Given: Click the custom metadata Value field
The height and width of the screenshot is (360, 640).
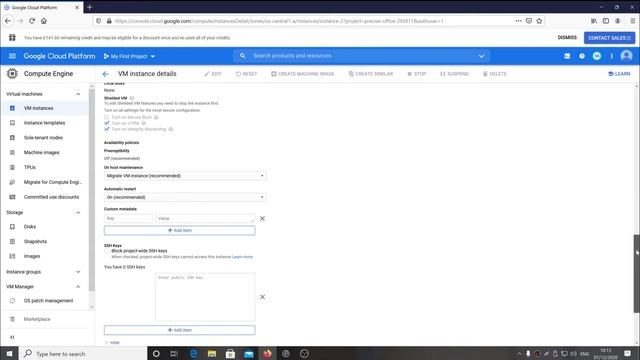Looking at the screenshot, I should 205,219.
